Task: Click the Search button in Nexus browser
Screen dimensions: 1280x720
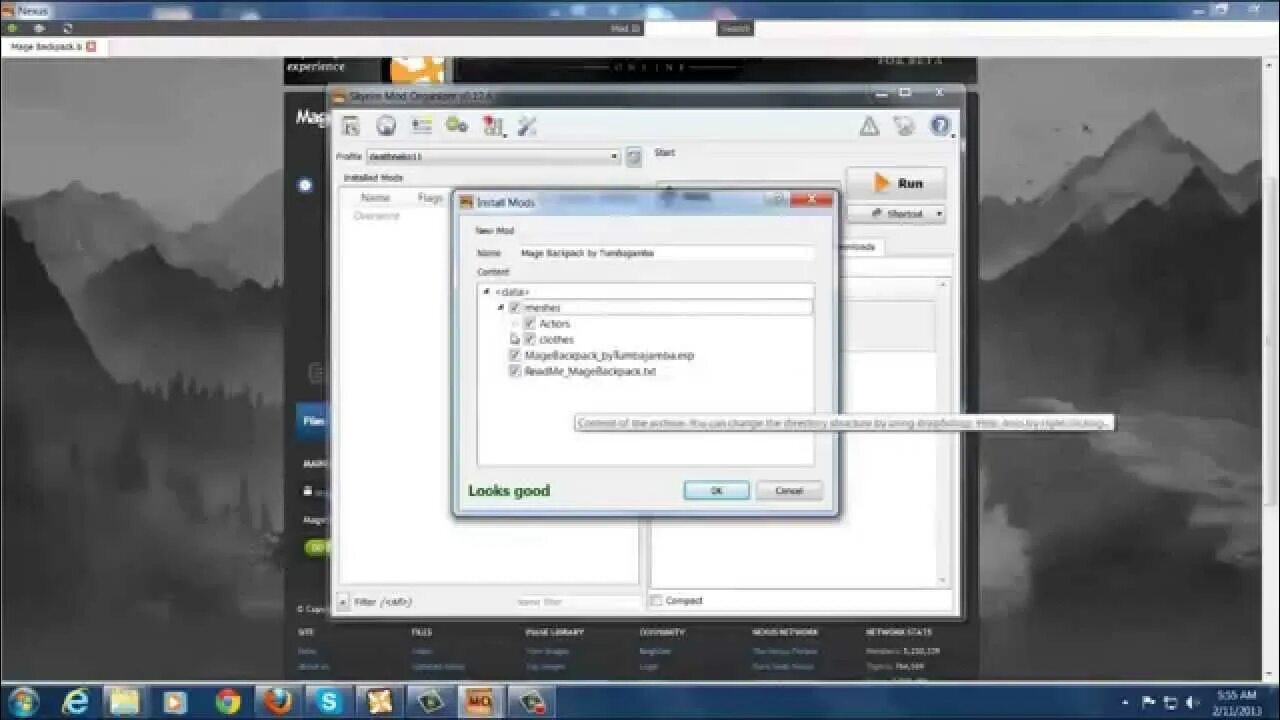Action: (735, 28)
